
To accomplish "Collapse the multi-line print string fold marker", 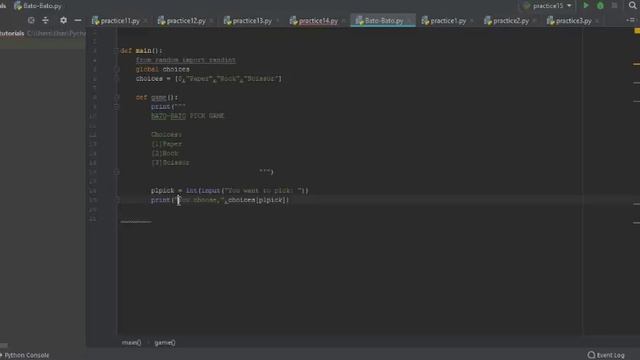I will tap(117, 107).
